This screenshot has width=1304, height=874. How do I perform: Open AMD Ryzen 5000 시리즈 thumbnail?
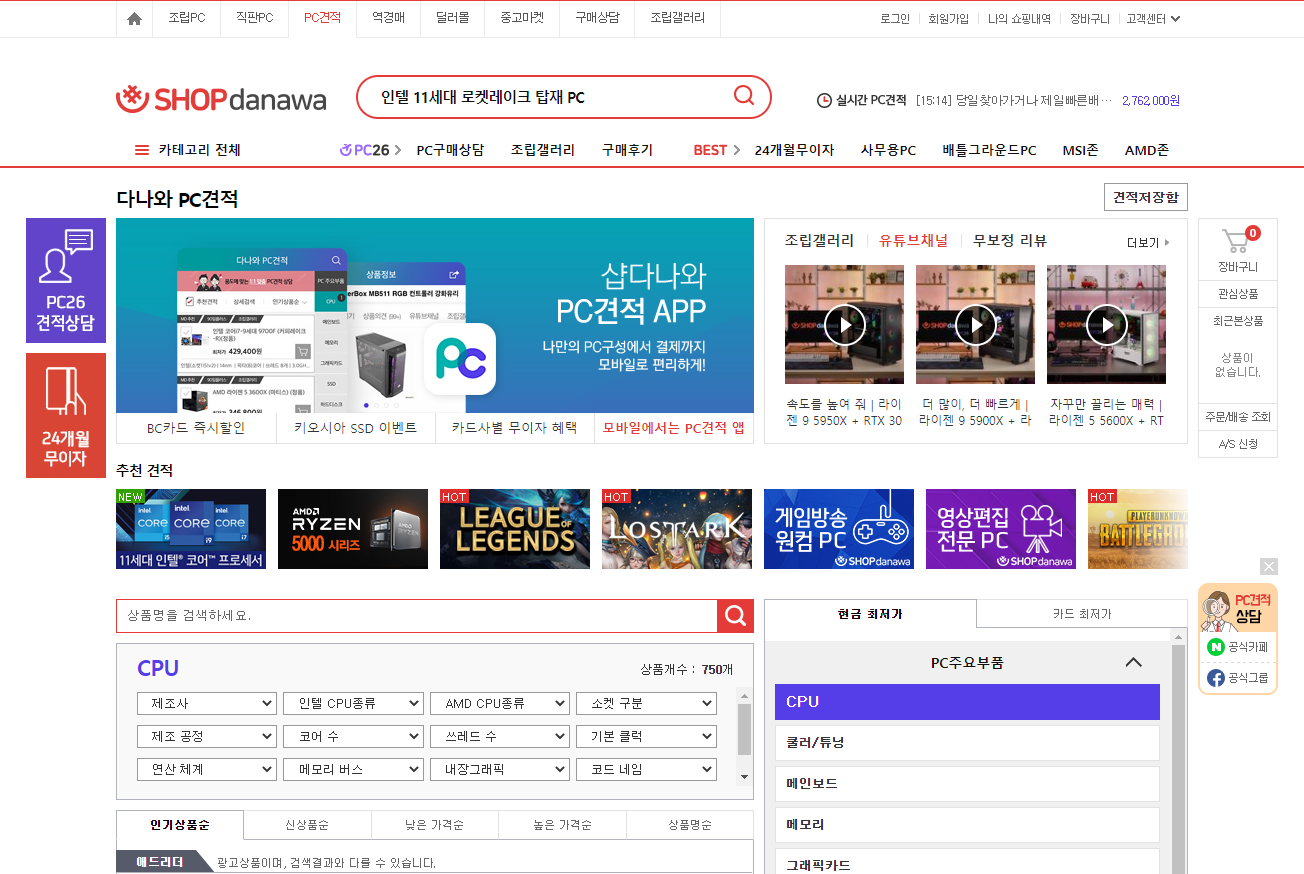coord(353,529)
